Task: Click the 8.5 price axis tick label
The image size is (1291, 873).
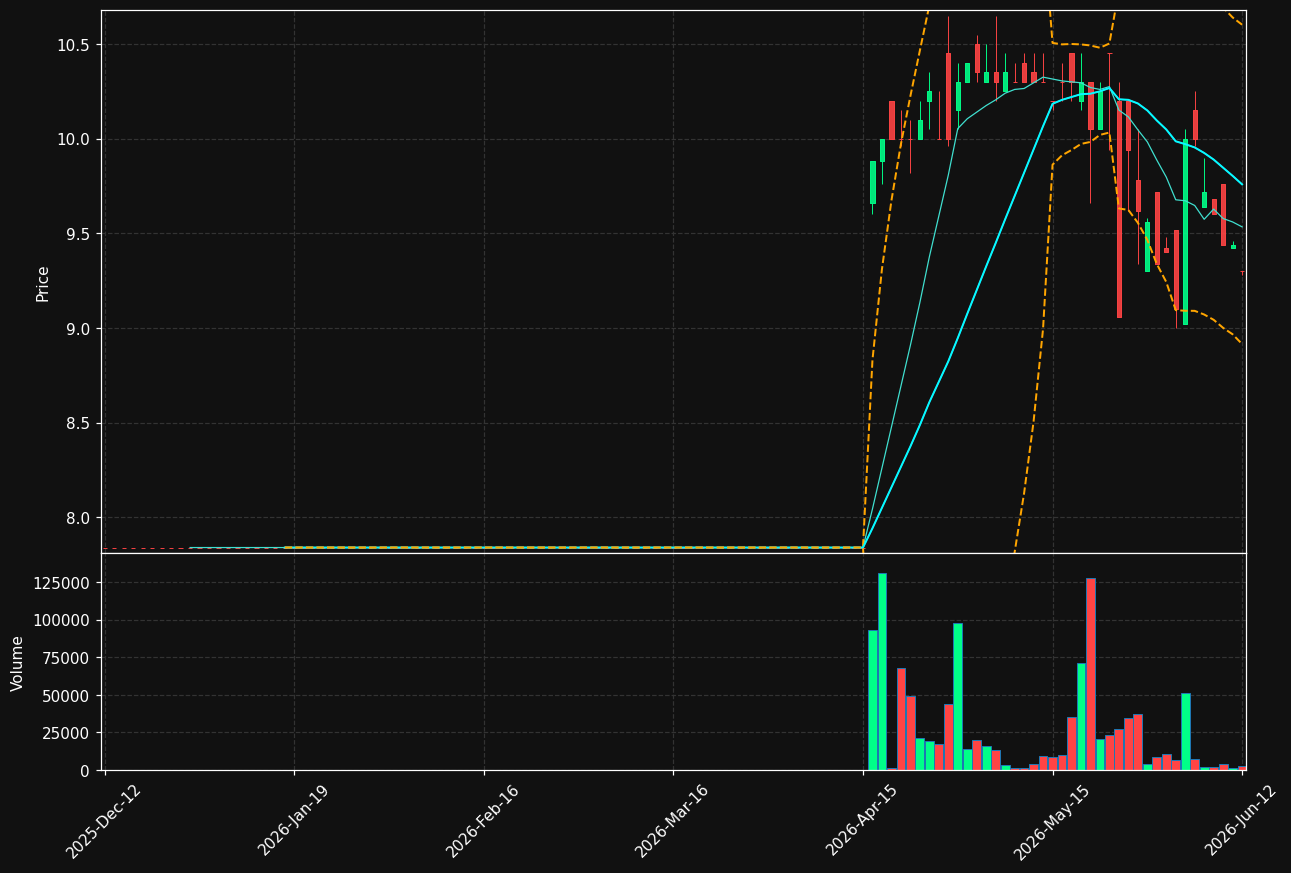Action: (78, 423)
